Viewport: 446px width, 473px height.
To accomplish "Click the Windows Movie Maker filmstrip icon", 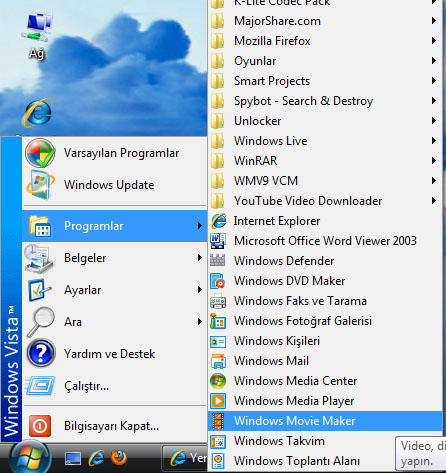I will point(218,421).
